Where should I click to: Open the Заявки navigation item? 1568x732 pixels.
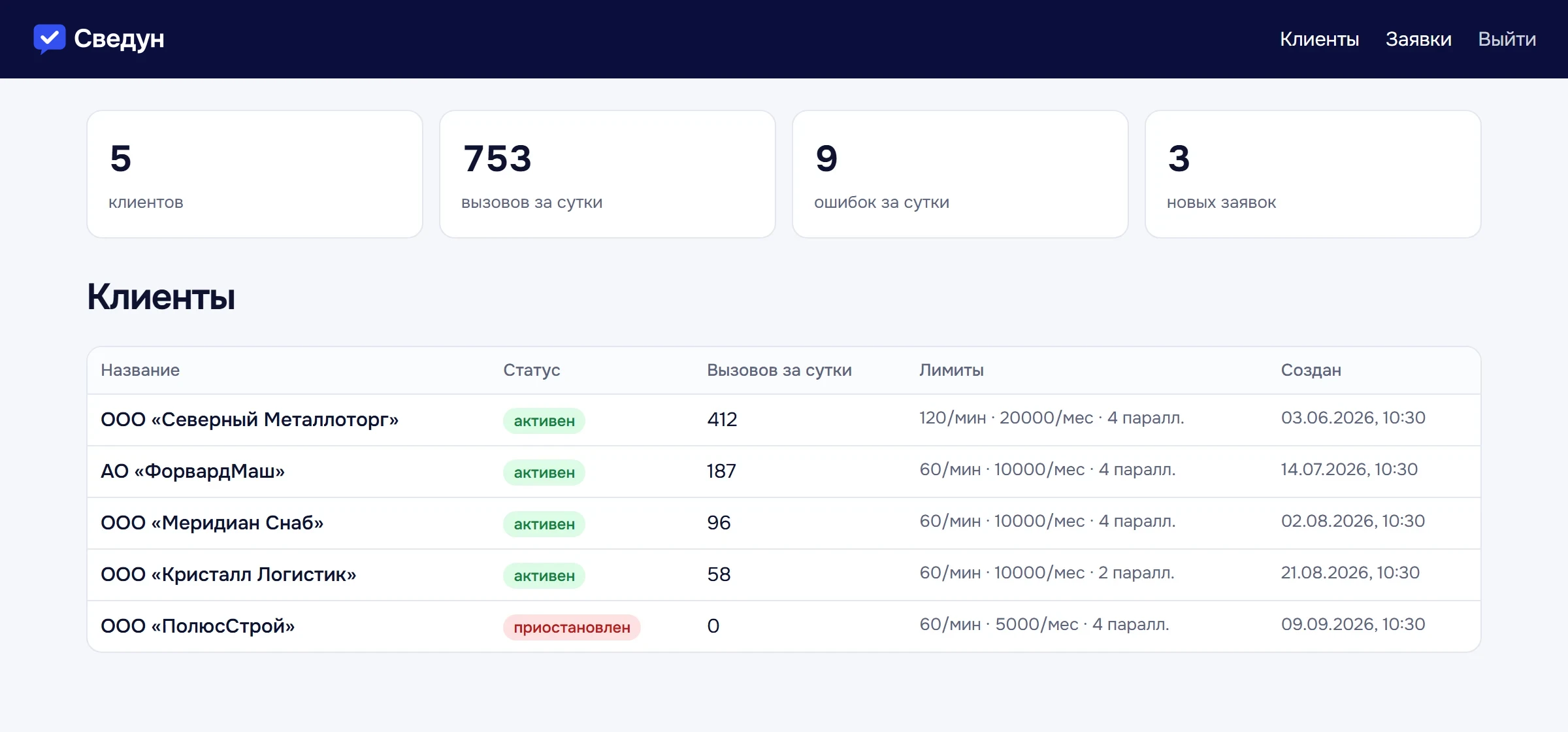(x=1418, y=39)
